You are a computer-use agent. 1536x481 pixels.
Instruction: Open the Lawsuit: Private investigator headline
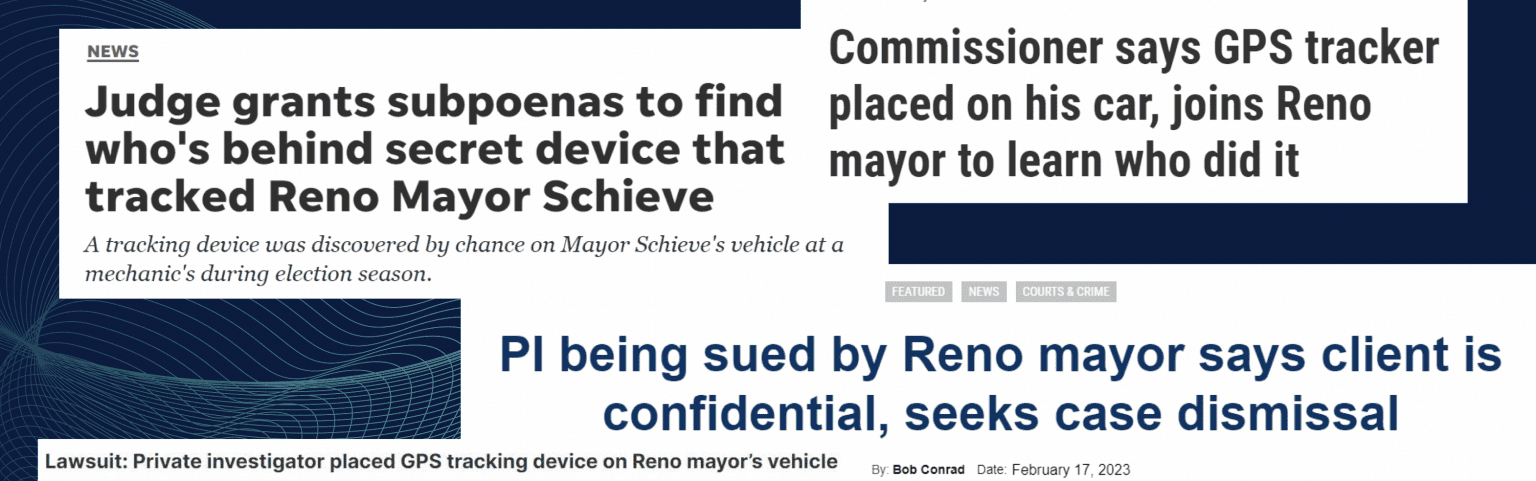point(441,462)
